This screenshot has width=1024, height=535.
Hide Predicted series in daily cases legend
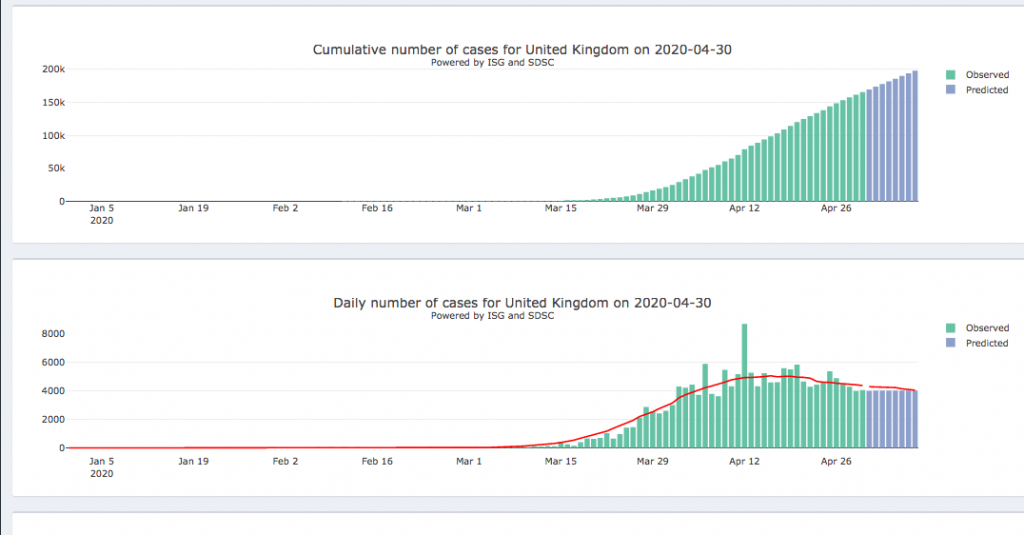pyautogui.click(x=986, y=343)
